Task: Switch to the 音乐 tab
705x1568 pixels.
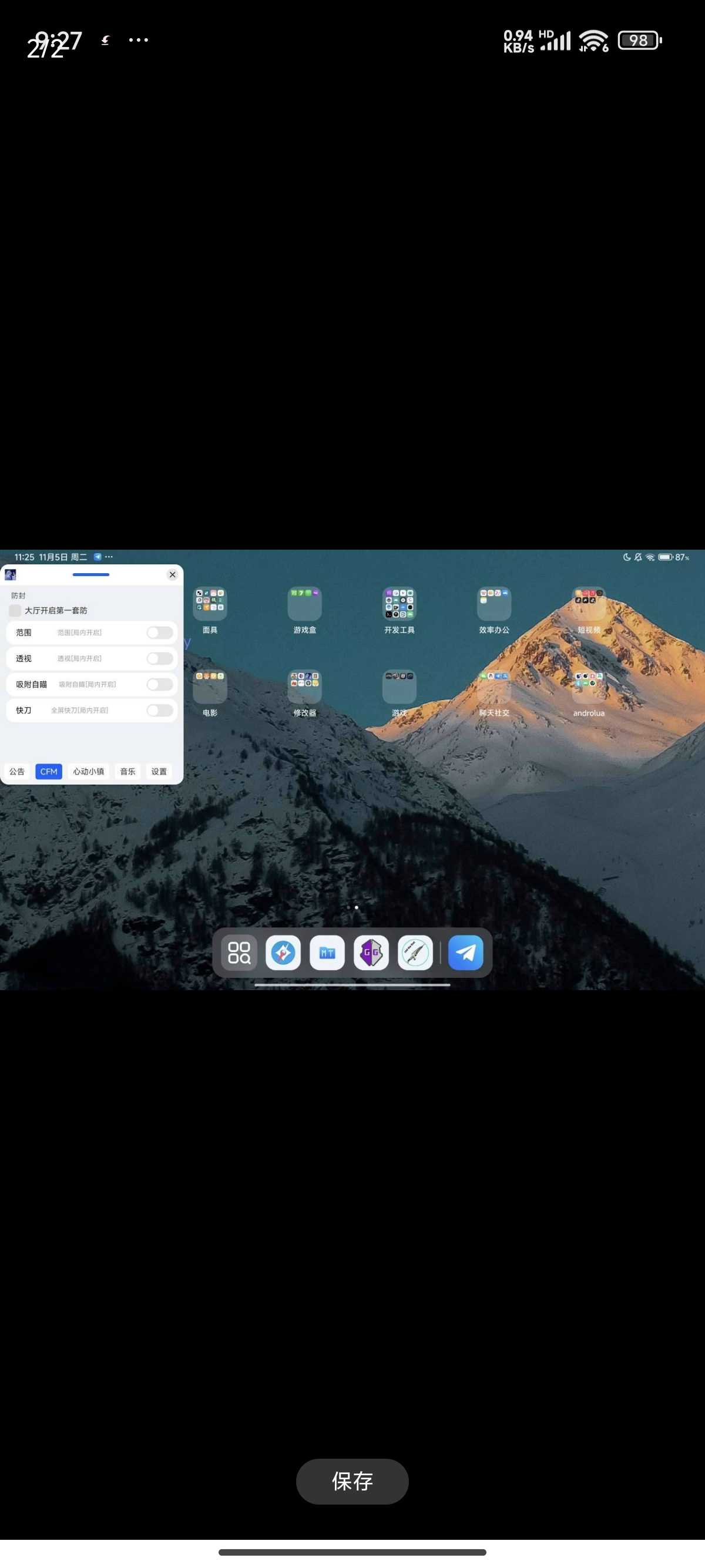Action: (128, 771)
